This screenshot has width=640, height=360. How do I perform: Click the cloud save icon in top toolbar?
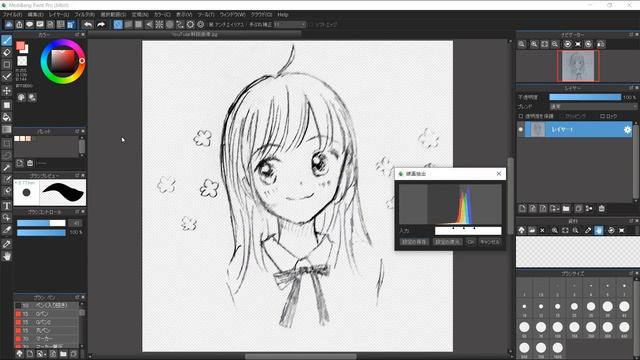(x=9, y=24)
